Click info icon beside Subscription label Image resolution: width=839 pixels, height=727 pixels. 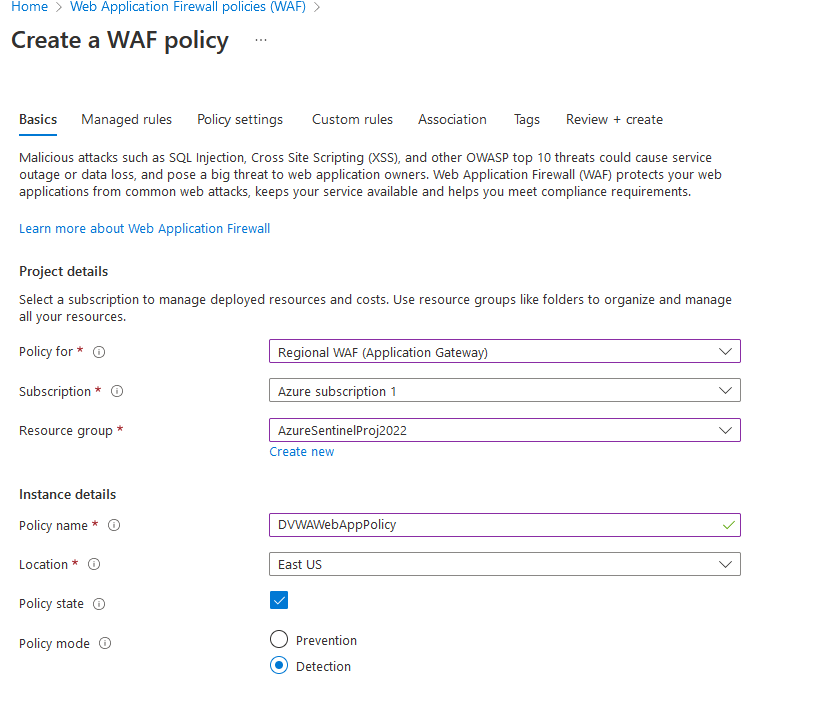click(118, 391)
